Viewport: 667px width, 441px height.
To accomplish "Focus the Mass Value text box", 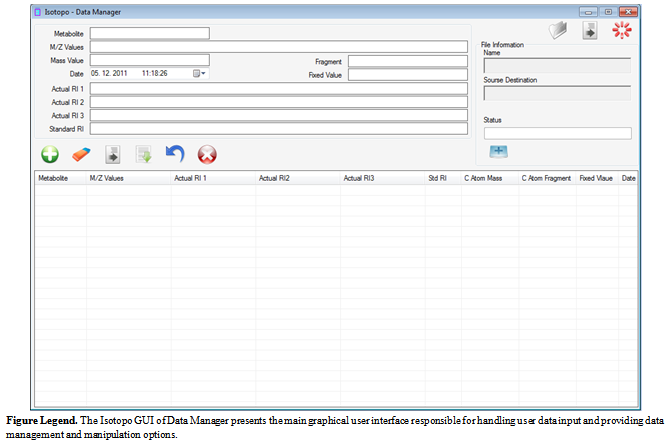I will click(149, 60).
